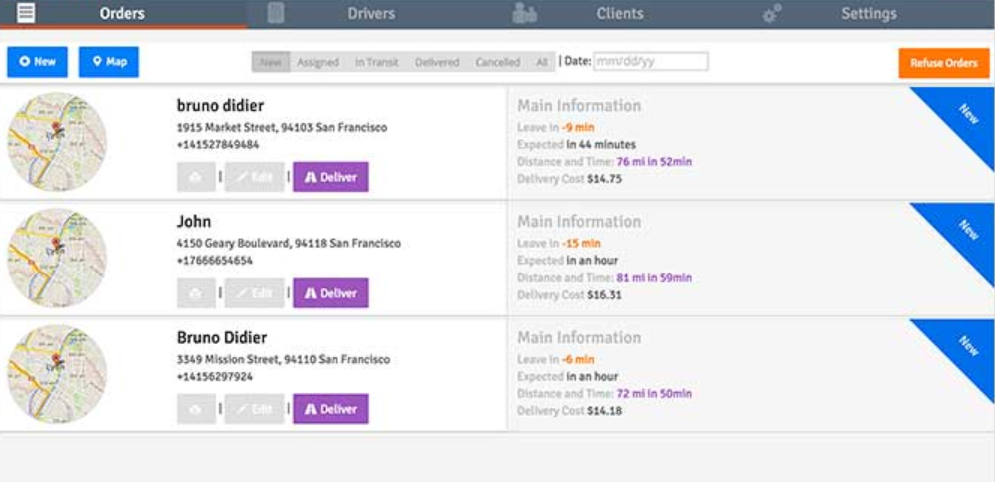This screenshot has width=995, height=482.
Task: Filter orders by Assigned status
Action: (318, 62)
